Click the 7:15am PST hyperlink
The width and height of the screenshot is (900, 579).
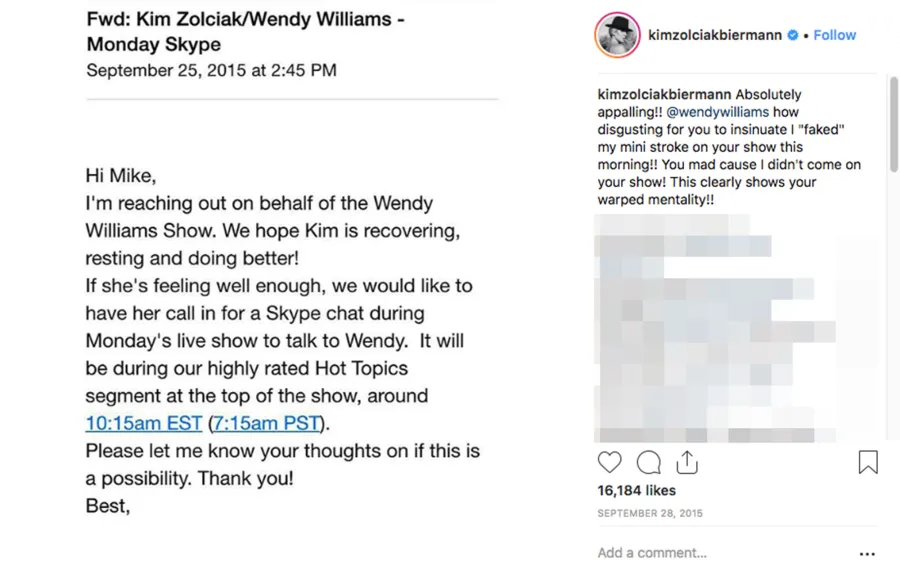265,423
